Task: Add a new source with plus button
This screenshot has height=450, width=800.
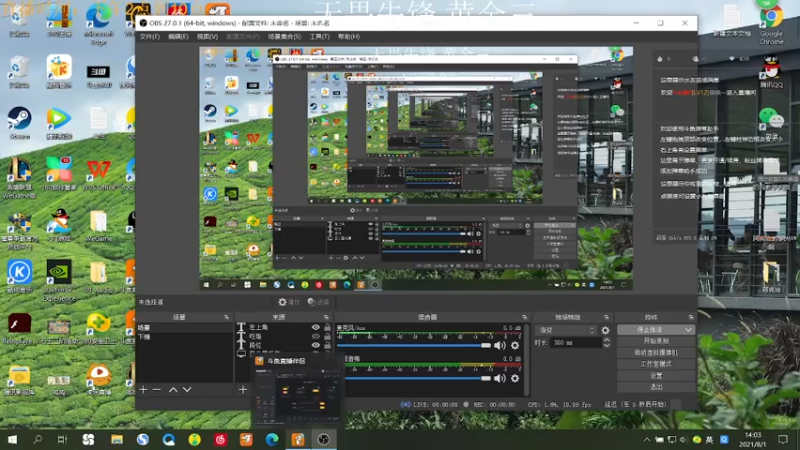Action: (x=243, y=390)
